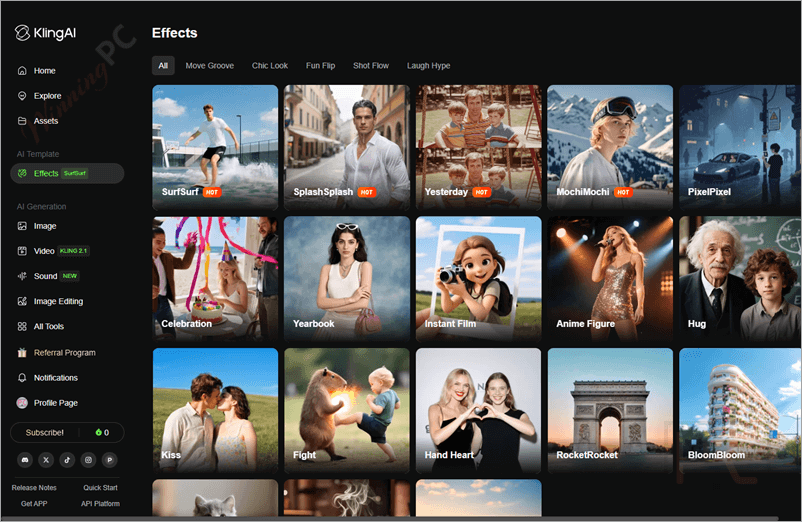Click the Referral Program gift icon
This screenshot has height=522, width=802.
(22, 352)
